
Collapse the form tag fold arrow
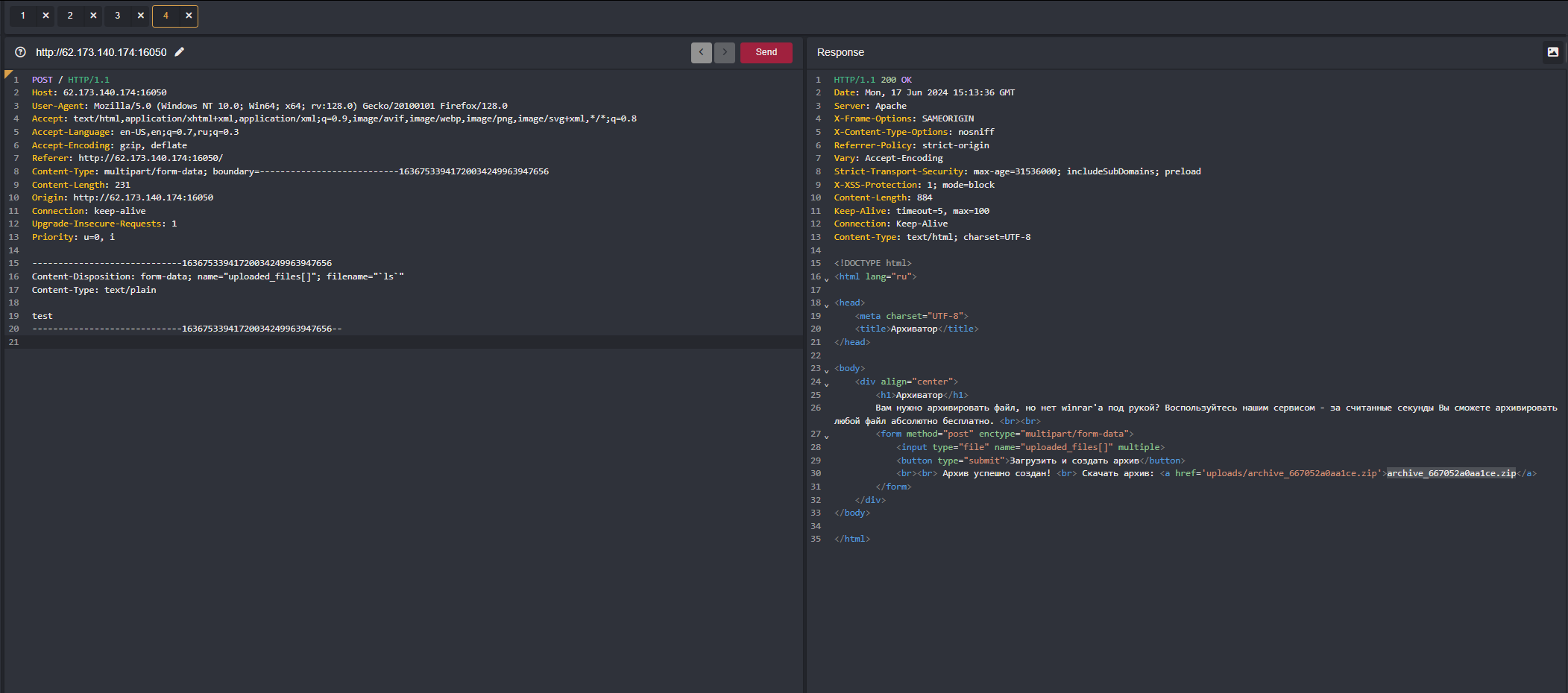[826, 436]
